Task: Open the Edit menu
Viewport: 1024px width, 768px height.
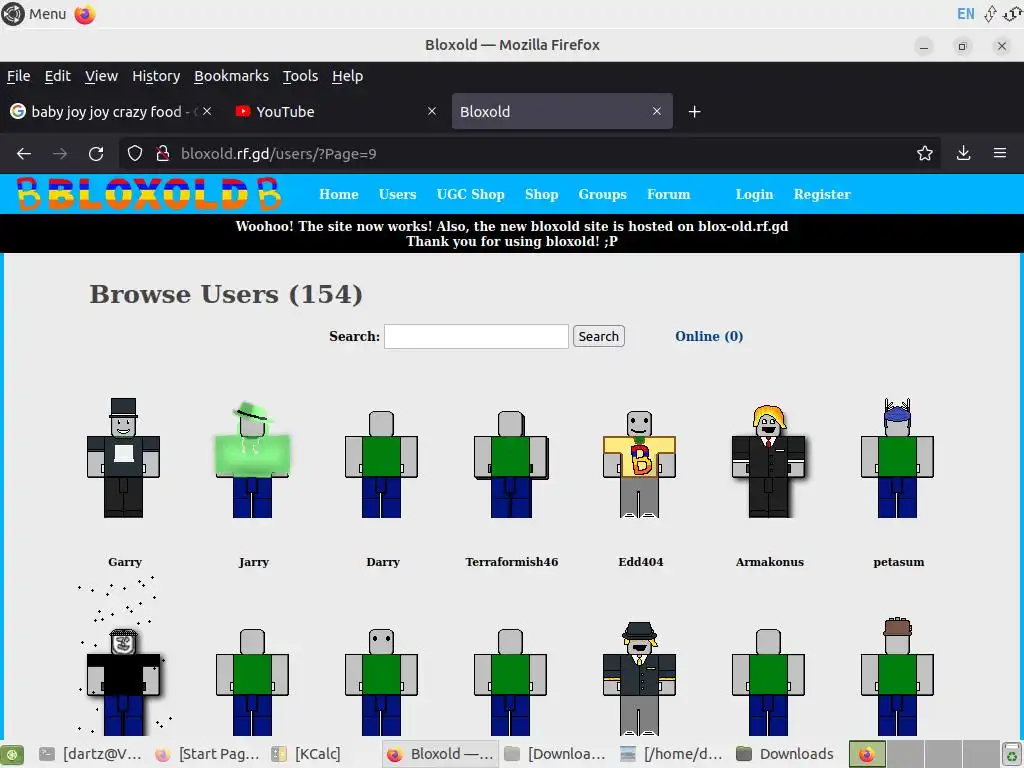Action: [57, 76]
